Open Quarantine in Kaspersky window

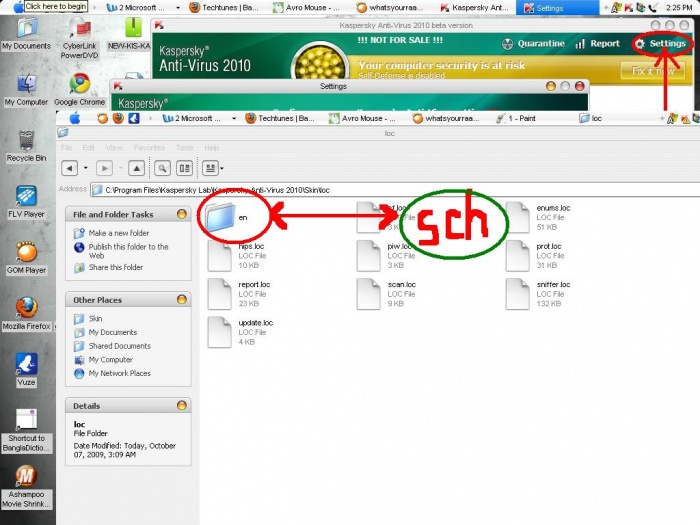533,44
